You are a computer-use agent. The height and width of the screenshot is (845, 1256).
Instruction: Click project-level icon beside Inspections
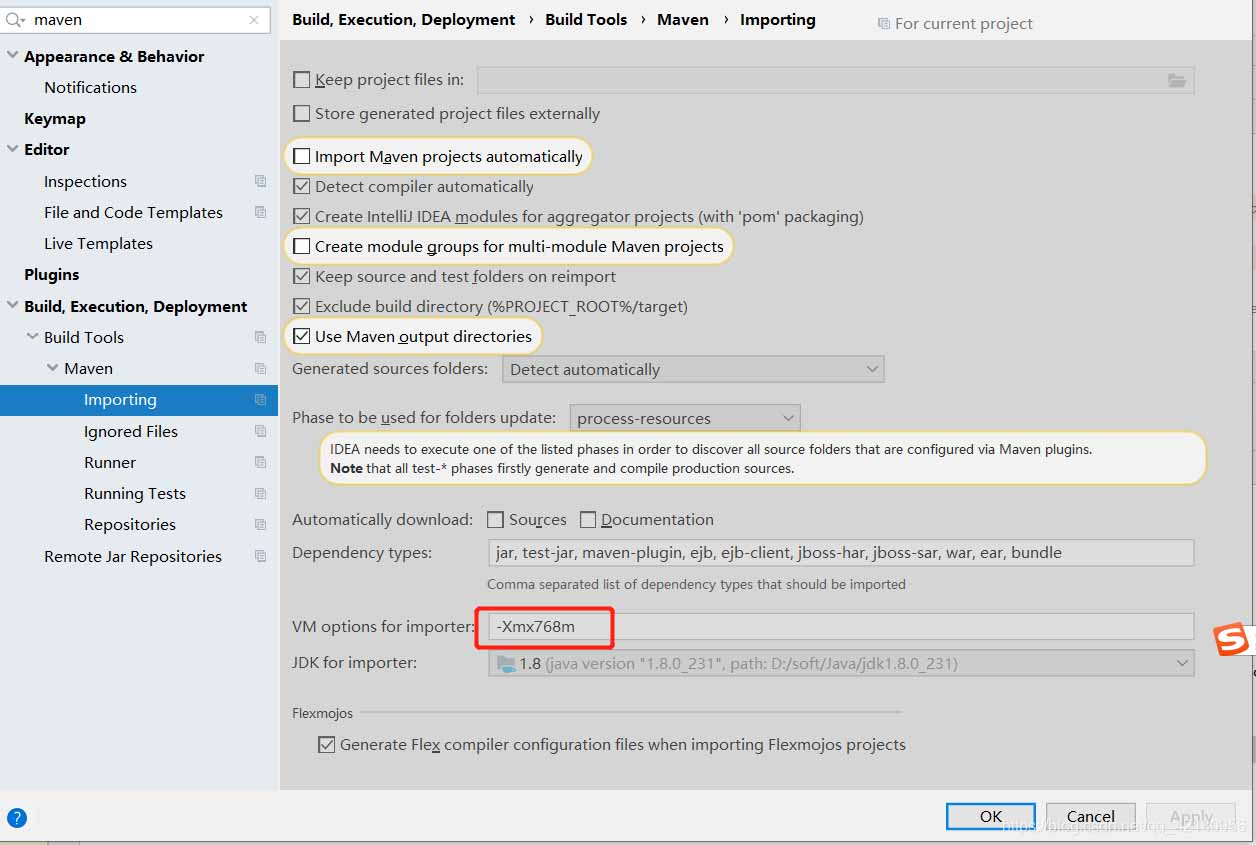point(260,181)
